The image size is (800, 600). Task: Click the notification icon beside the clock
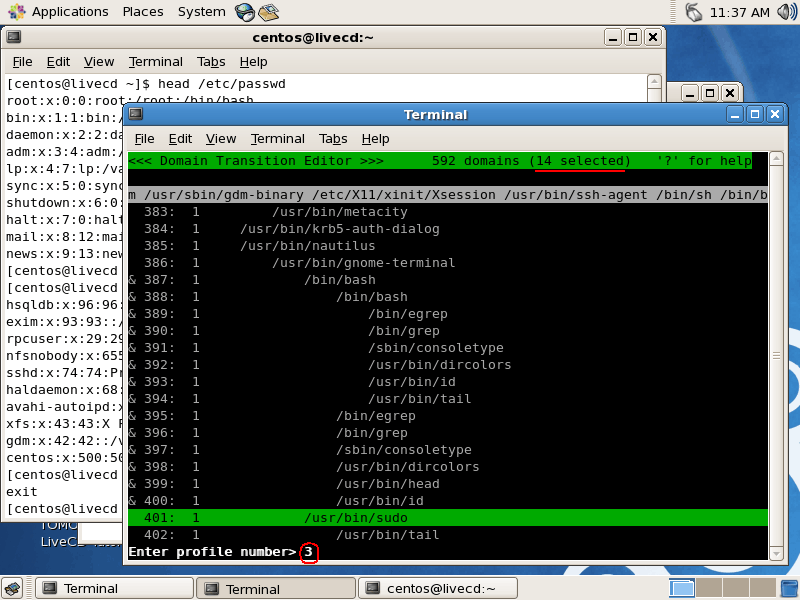pyautogui.click(x=693, y=12)
